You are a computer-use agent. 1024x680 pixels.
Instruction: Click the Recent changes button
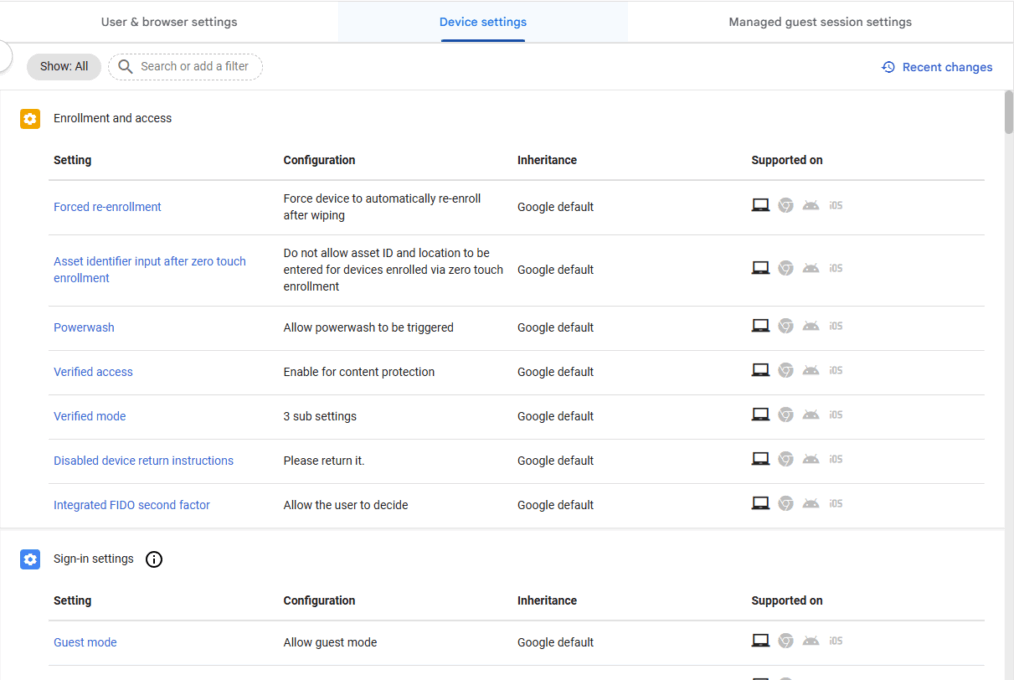pyautogui.click(x=946, y=67)
